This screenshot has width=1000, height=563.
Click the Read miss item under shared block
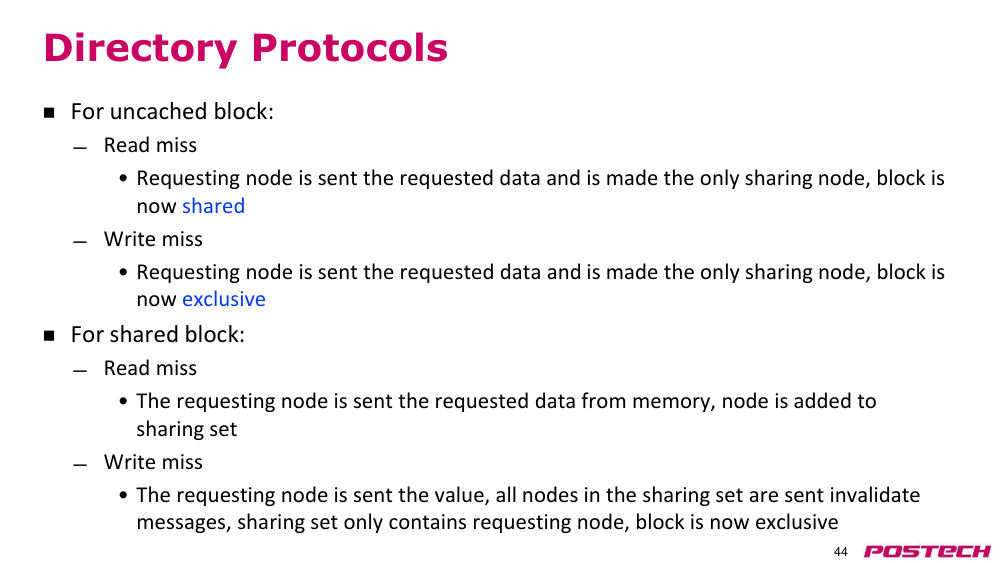click(151, 369)
